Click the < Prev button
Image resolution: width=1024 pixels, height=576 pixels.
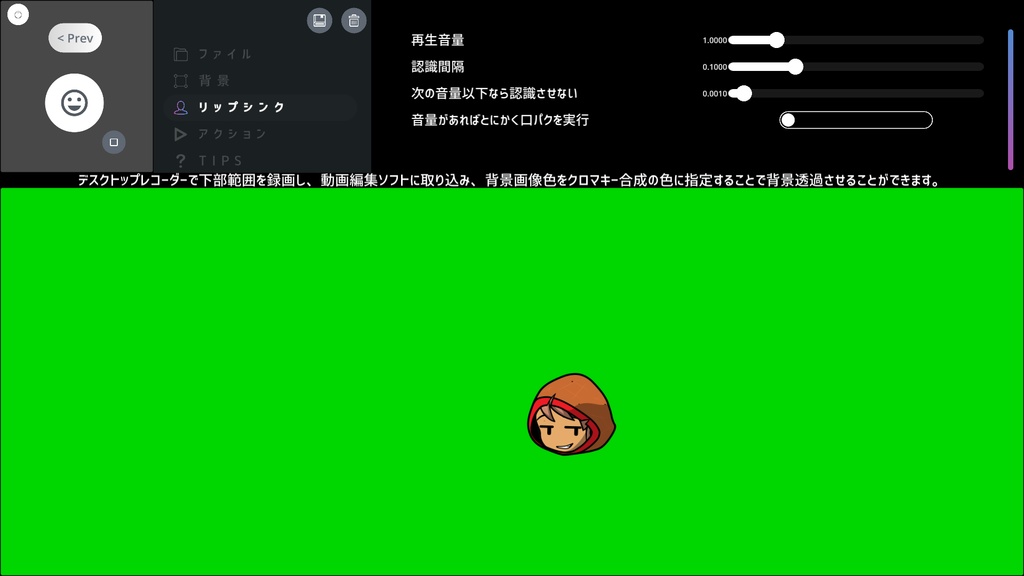(74, 37)
